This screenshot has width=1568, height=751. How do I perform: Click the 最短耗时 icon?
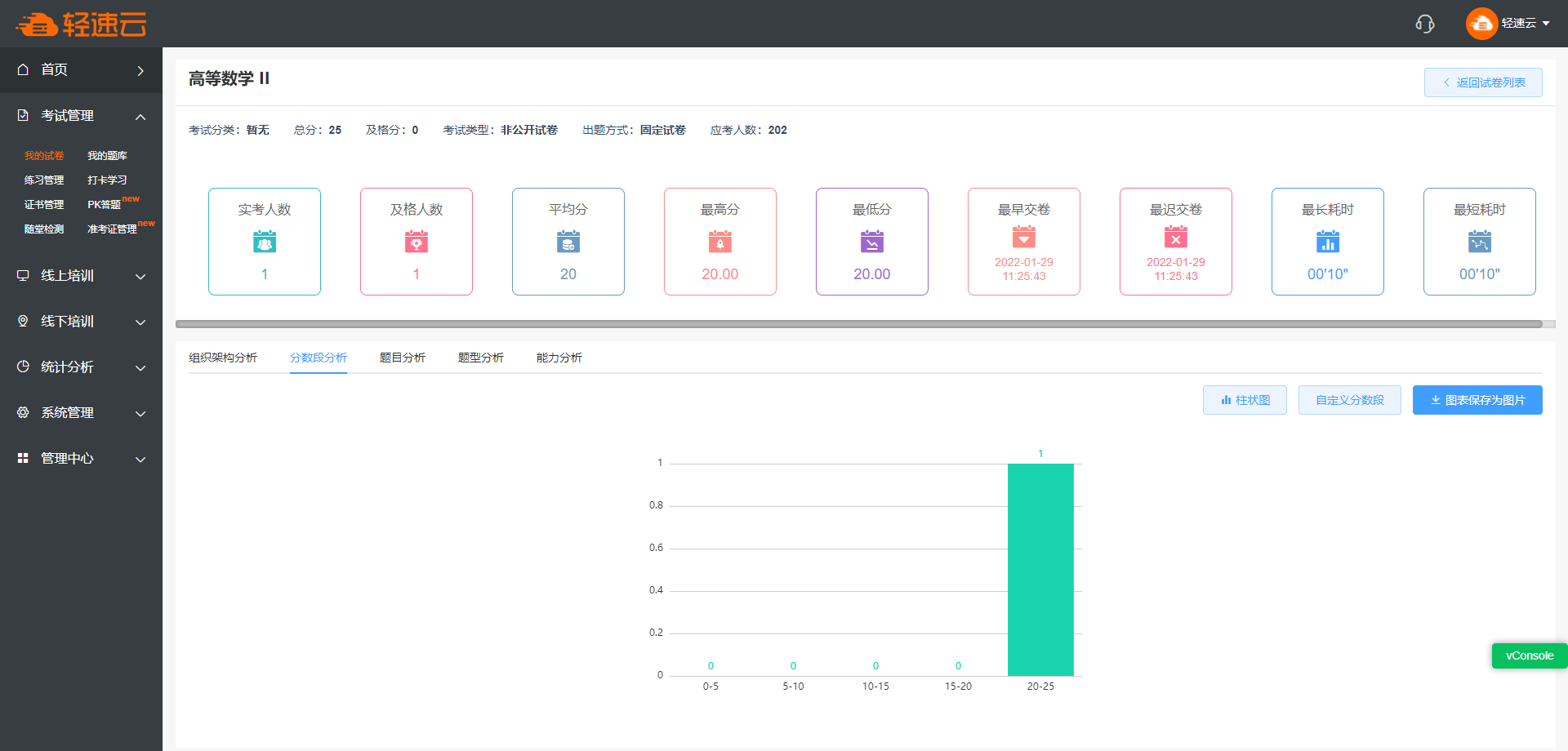click(1480, 242)
